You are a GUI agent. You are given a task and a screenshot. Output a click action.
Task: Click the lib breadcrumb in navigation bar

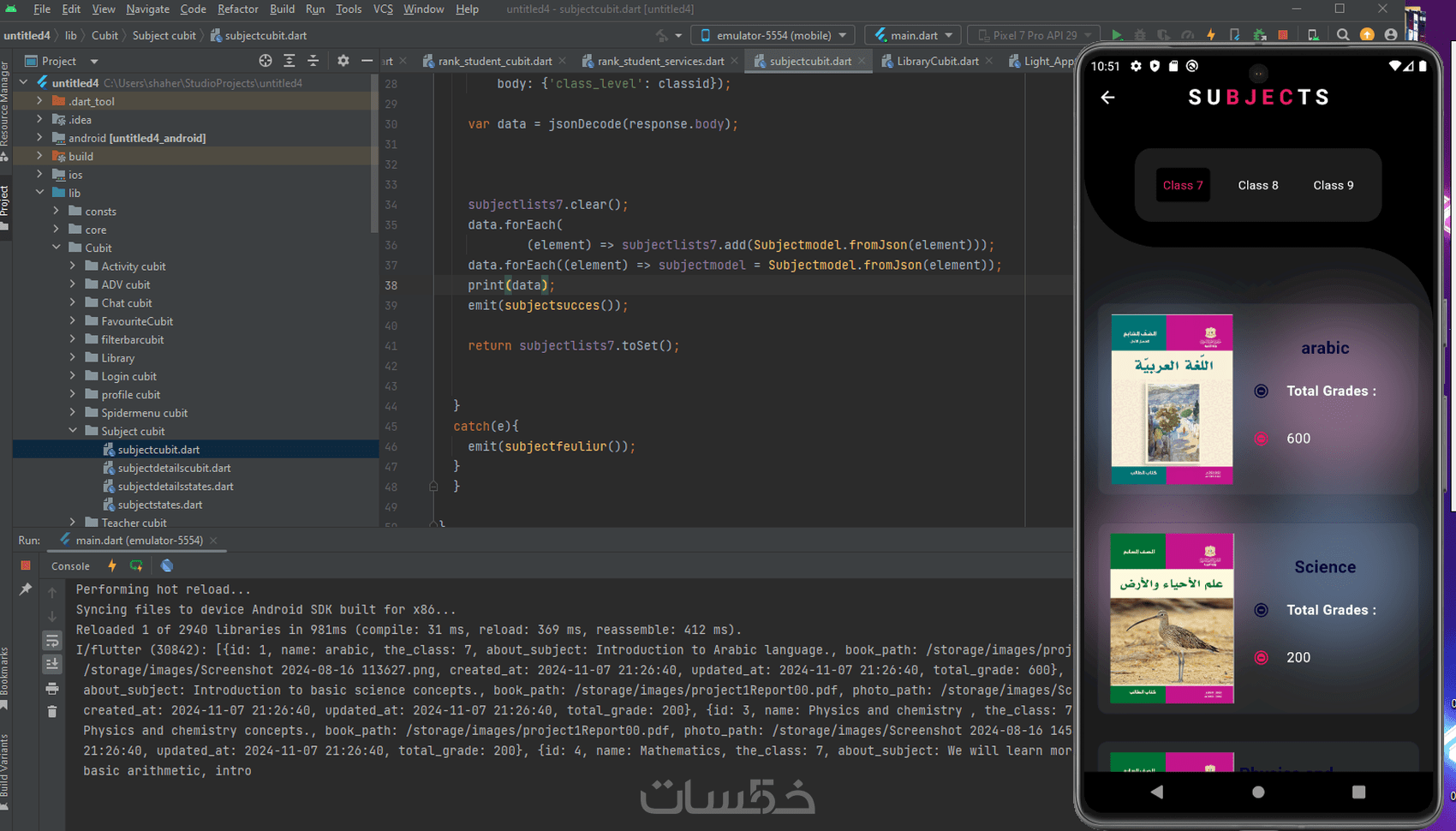coord(71,35)
